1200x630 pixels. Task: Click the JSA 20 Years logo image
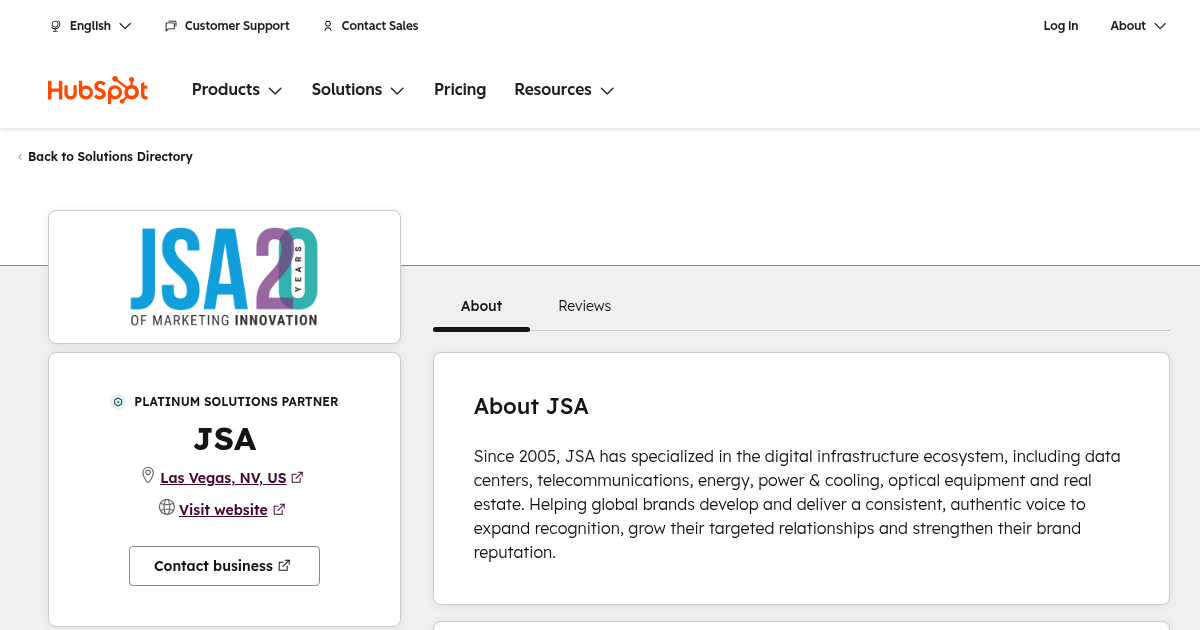click(224, 277)
